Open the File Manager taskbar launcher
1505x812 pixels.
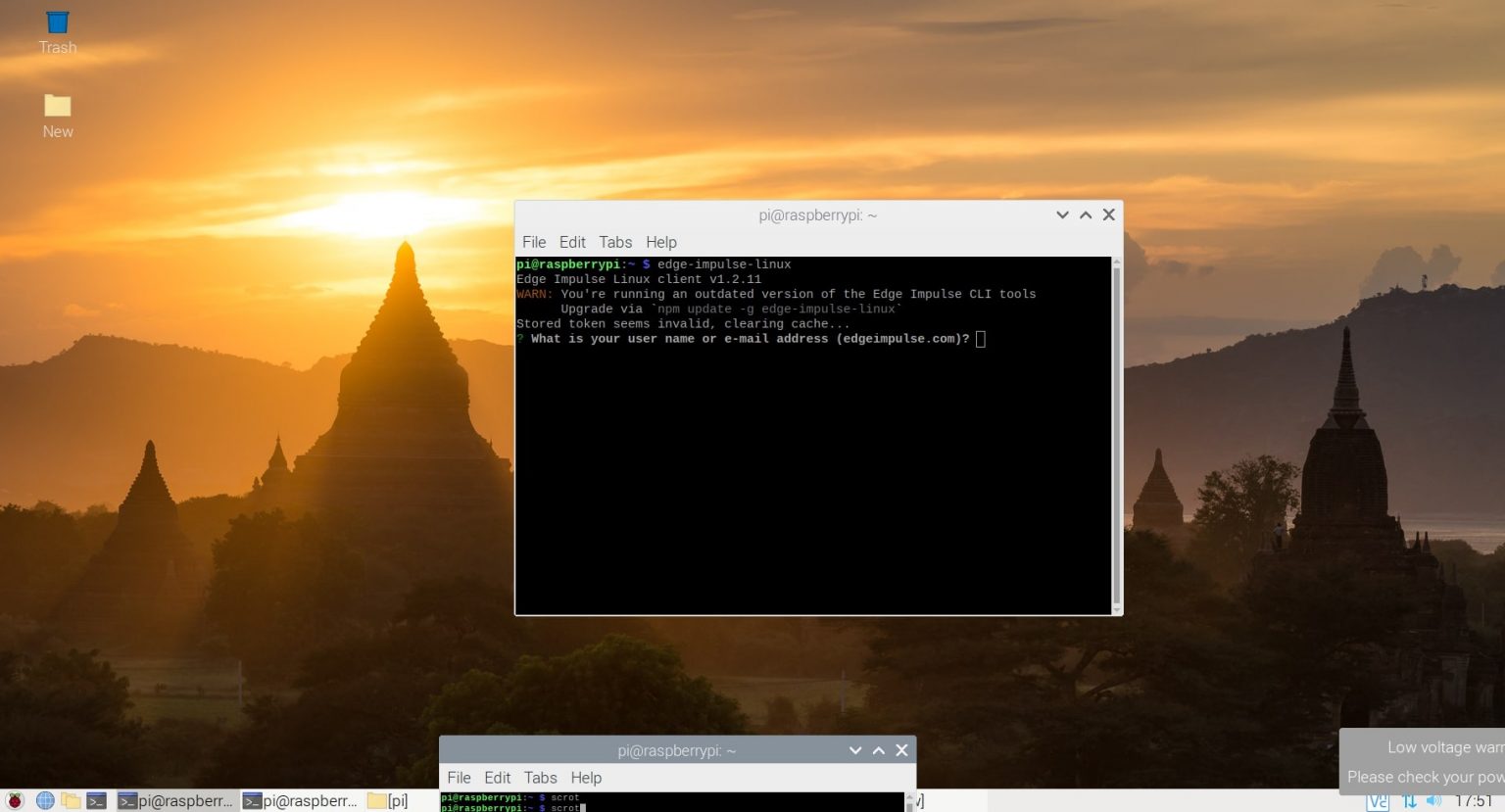tap(71, 800)
